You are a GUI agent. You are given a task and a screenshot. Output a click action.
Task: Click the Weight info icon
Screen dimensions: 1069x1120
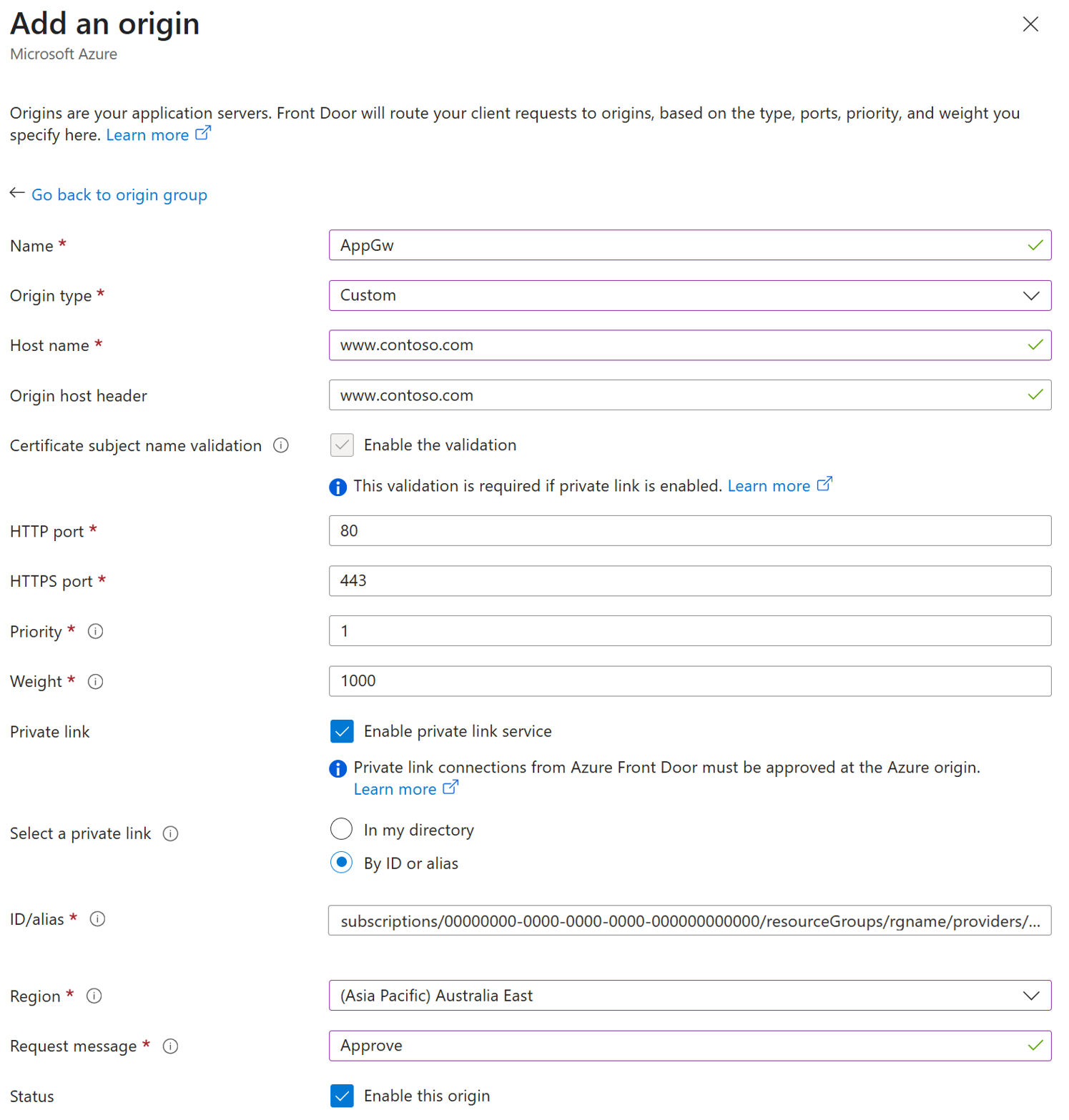click(x=95, y=682)
